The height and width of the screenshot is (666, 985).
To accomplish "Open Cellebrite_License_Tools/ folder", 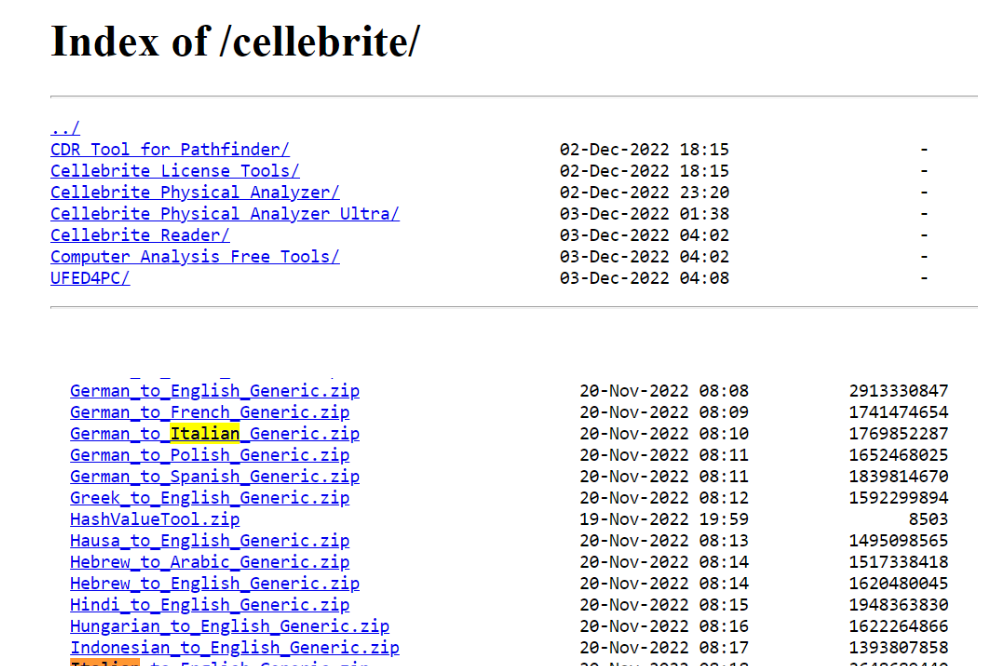I will coord(175,171).
